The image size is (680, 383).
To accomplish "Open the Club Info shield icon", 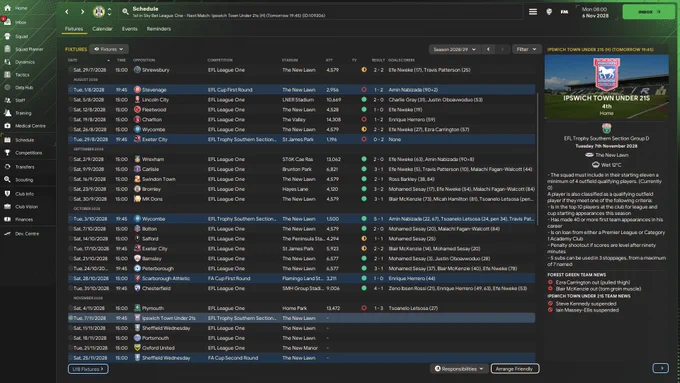I will pyautogui.click(x=7, y=194).
